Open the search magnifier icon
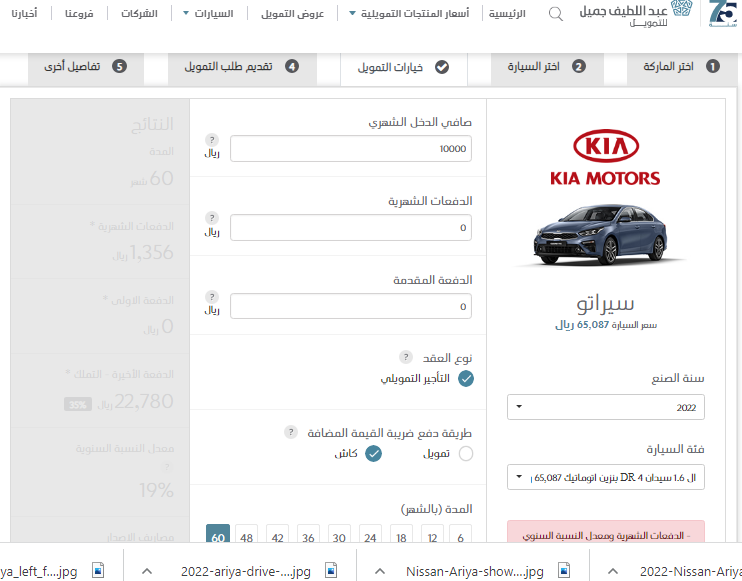The width and height of the screenshot is (742, 581). click(556, 14)
